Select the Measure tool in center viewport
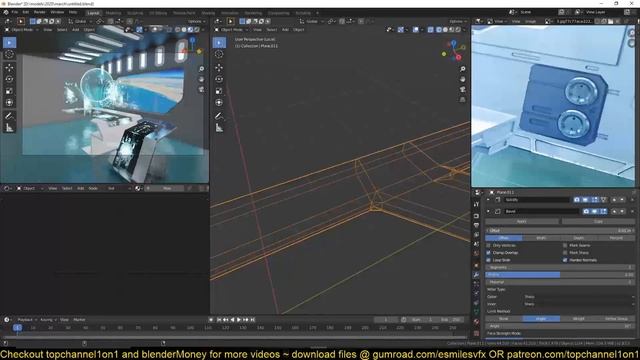 pyautogui.click(x=219, y=128)
